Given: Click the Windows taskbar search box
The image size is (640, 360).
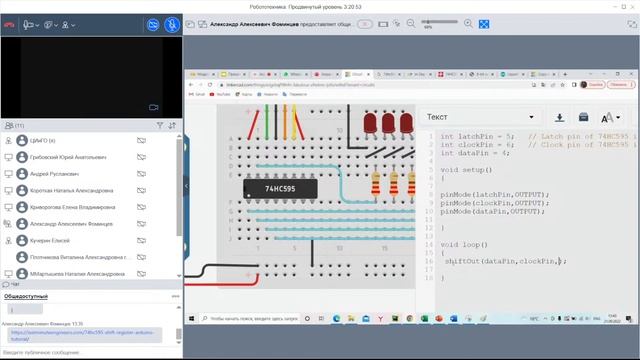Looking at the screenshot, I should [x=249, y=318].
